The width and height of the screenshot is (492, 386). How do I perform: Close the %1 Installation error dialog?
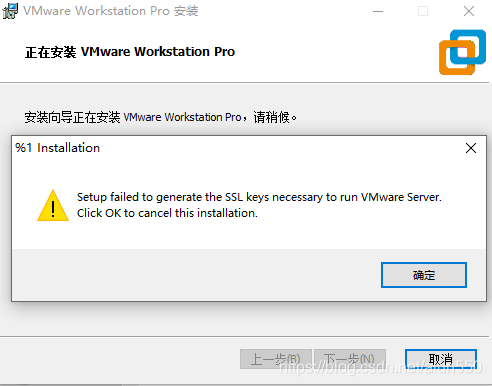click(x=471, y=148)
